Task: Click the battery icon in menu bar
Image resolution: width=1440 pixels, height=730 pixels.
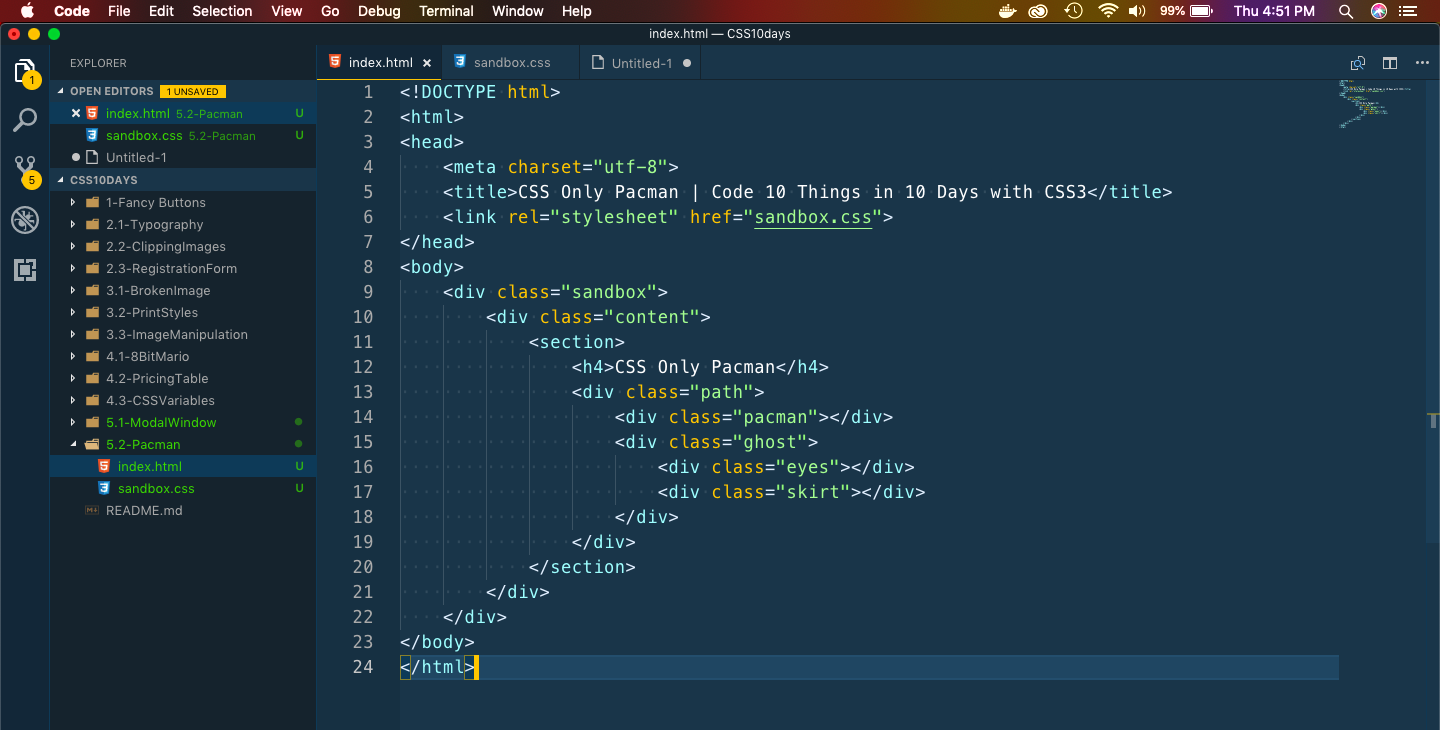Action: point(1202,11)
